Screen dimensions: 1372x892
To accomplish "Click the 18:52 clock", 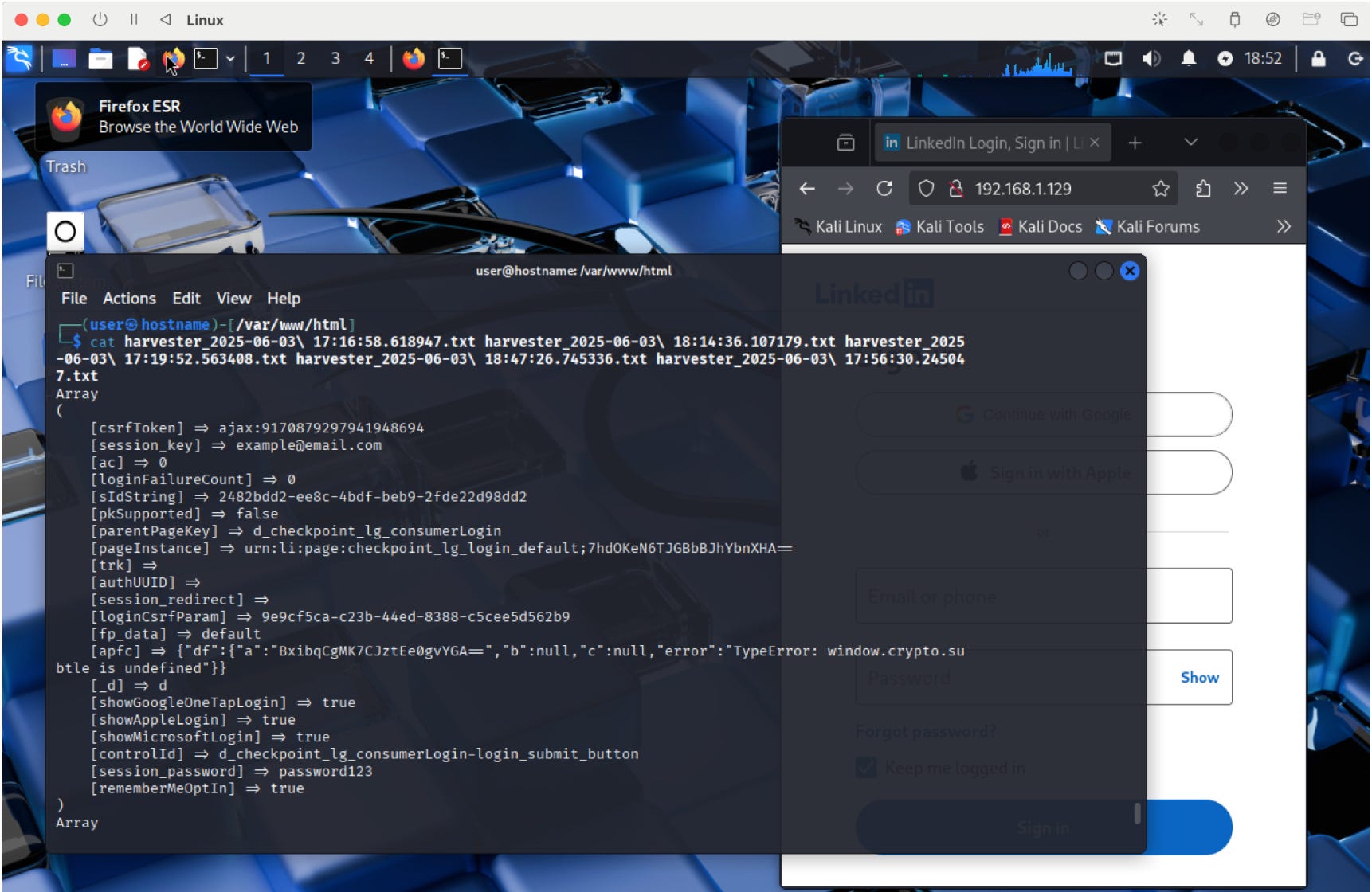I will click(1263, 58).
